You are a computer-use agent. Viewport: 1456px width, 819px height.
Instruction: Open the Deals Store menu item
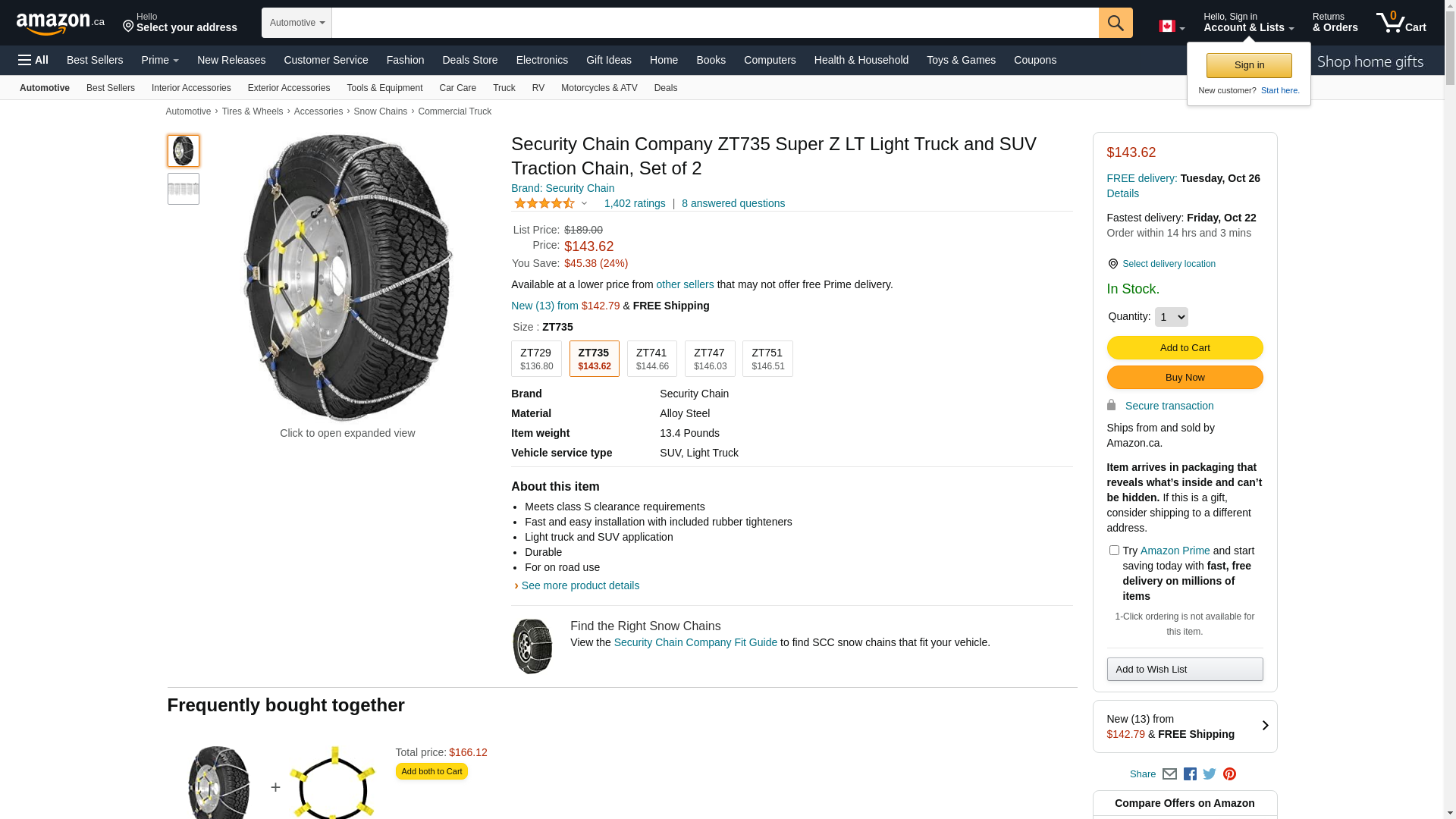tap(469, 60)
